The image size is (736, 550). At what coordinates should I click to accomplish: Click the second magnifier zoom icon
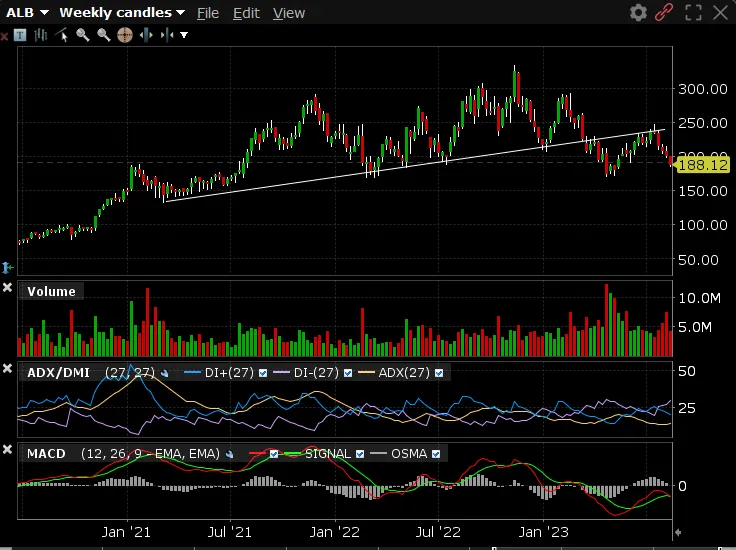coord(103,35)
